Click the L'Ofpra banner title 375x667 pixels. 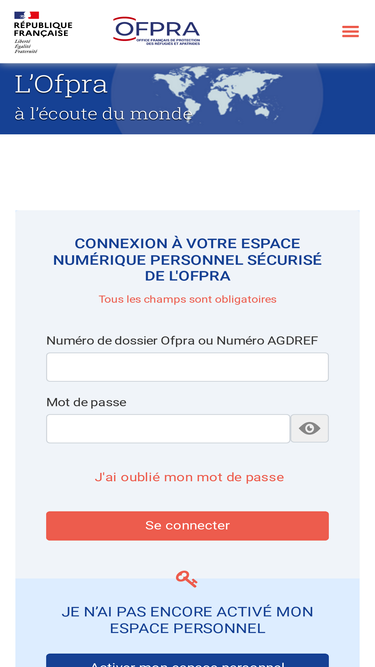61,84
